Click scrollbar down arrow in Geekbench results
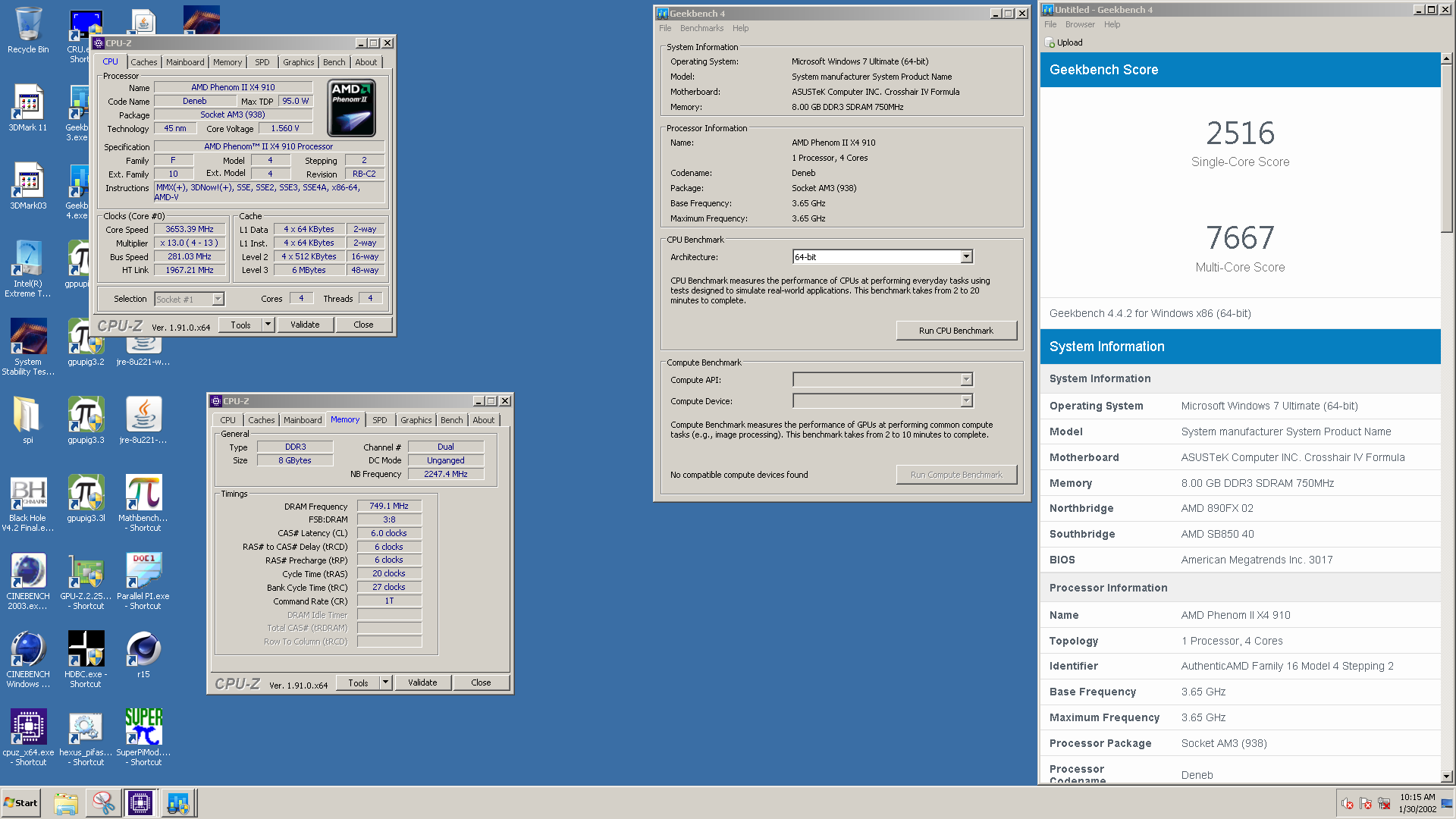 (x=1446, y=777)
